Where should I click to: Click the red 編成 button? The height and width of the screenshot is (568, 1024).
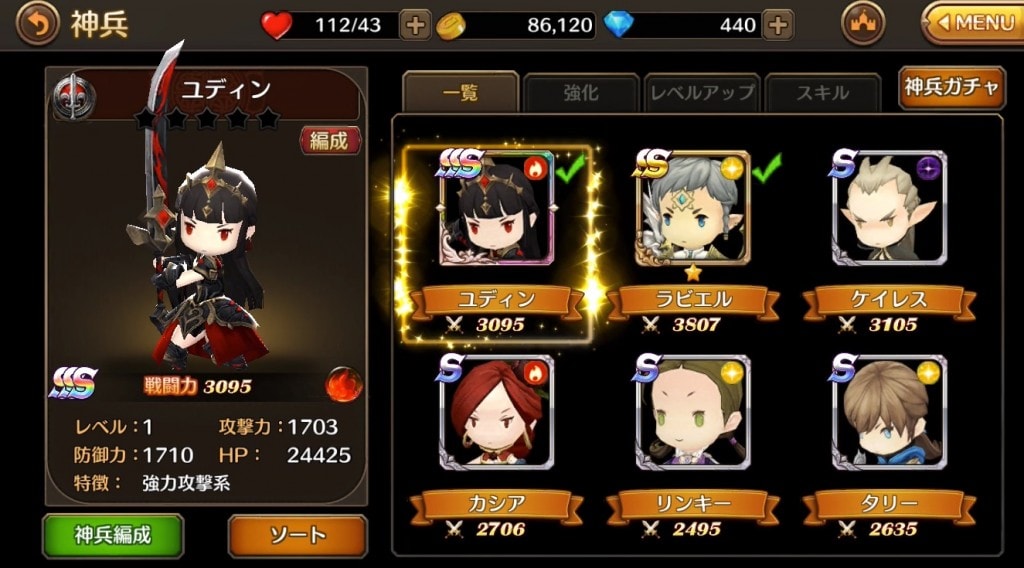[330, 140]
